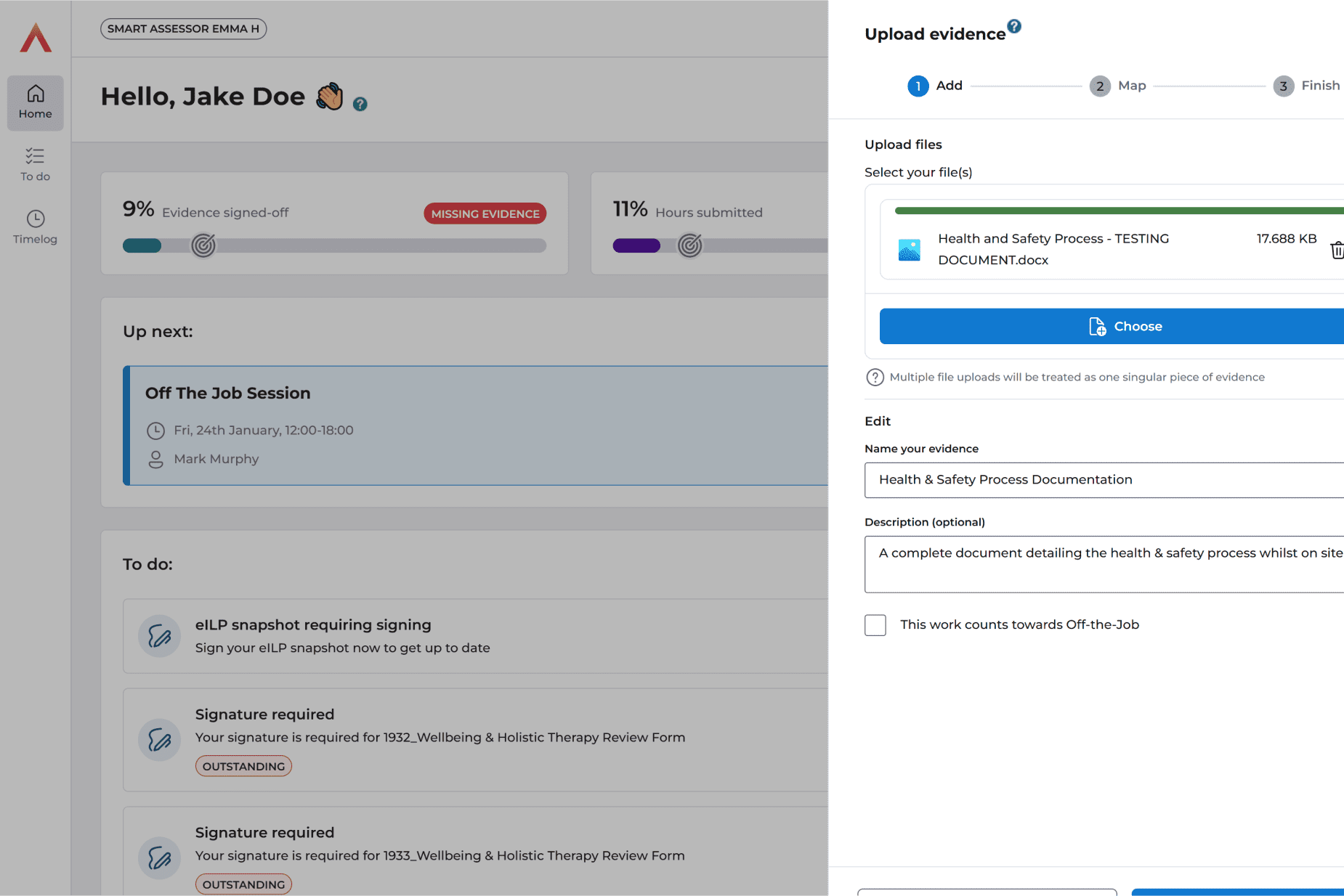The image size is (1344, 896).
Task: Click the uploaded docx file thumbnail icon
Action: [x=910, y=250]
